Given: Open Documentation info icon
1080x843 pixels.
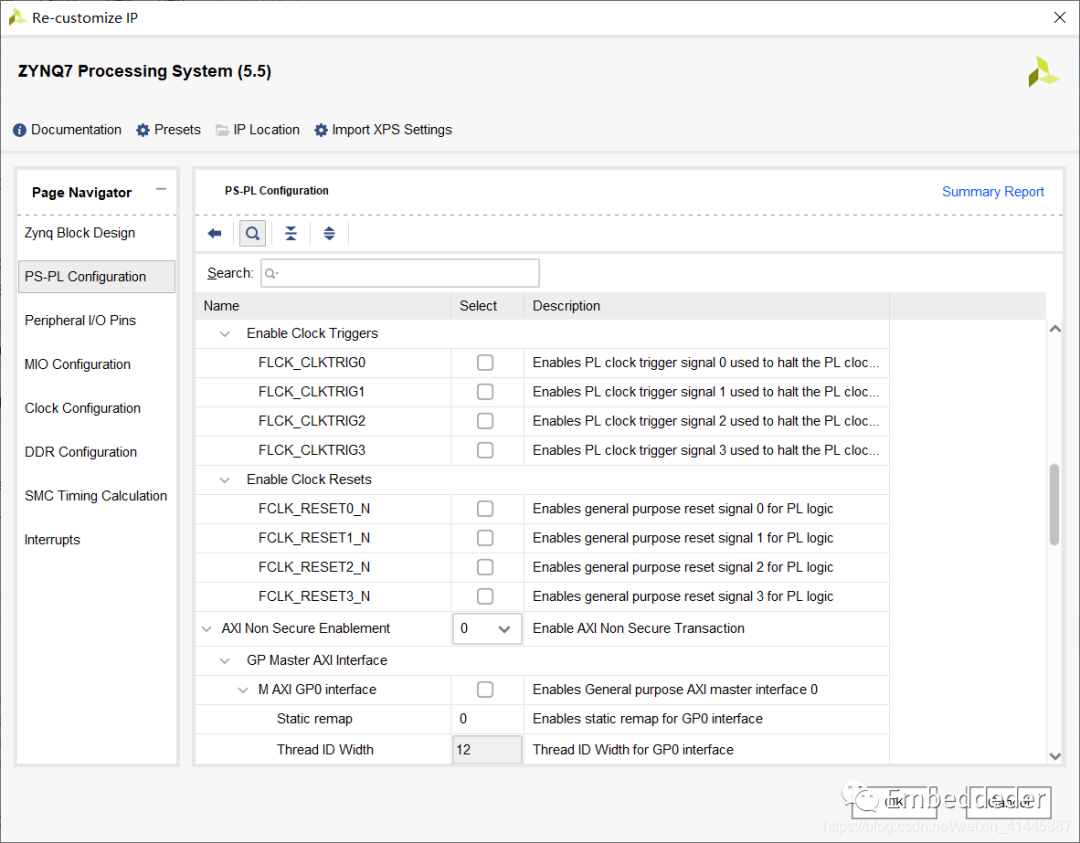Looking at the screenshot, I should 20,130.
